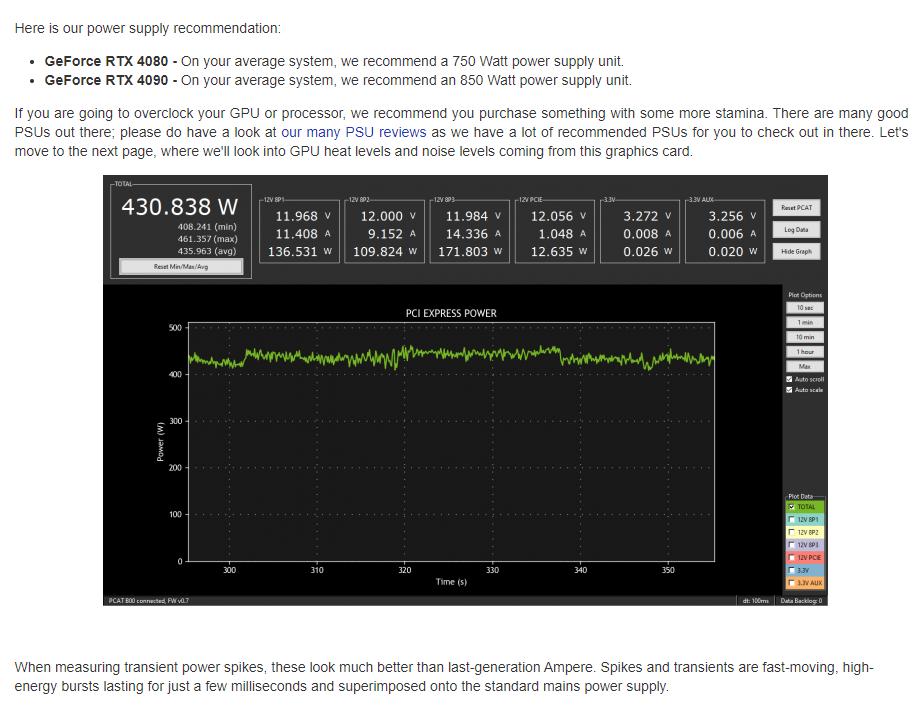
Task: Enable the 12V 8P2 plot data checkbox
Action: tap(791, 532)
